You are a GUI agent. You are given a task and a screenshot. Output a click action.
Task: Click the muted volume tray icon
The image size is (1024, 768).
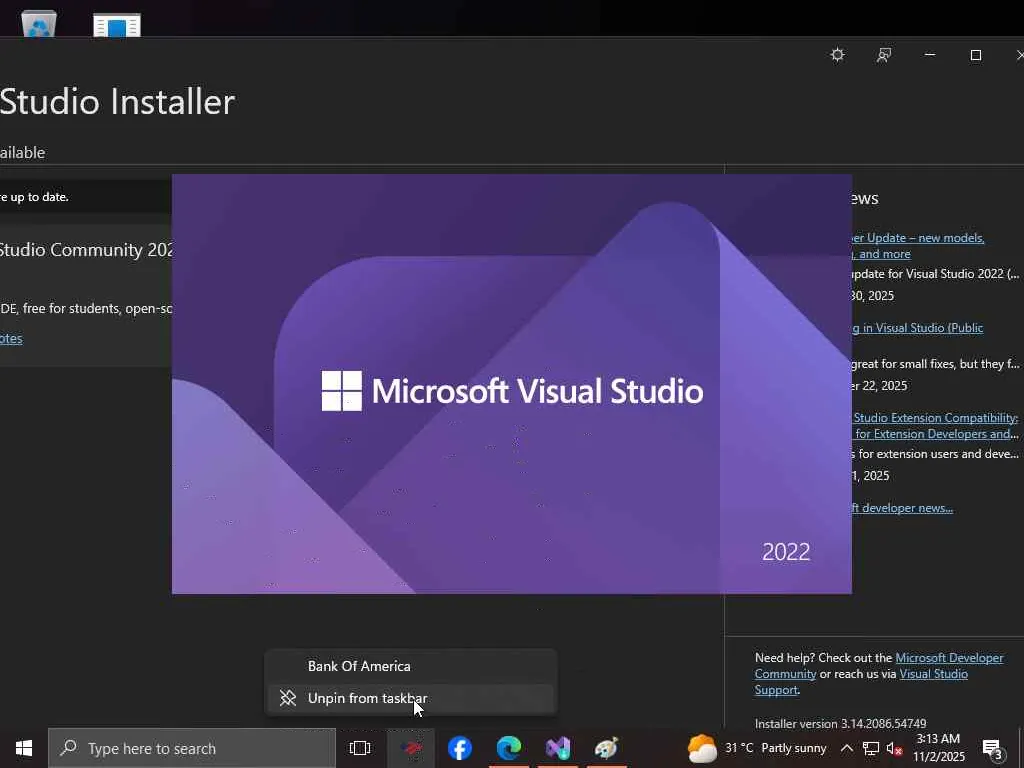895,748
